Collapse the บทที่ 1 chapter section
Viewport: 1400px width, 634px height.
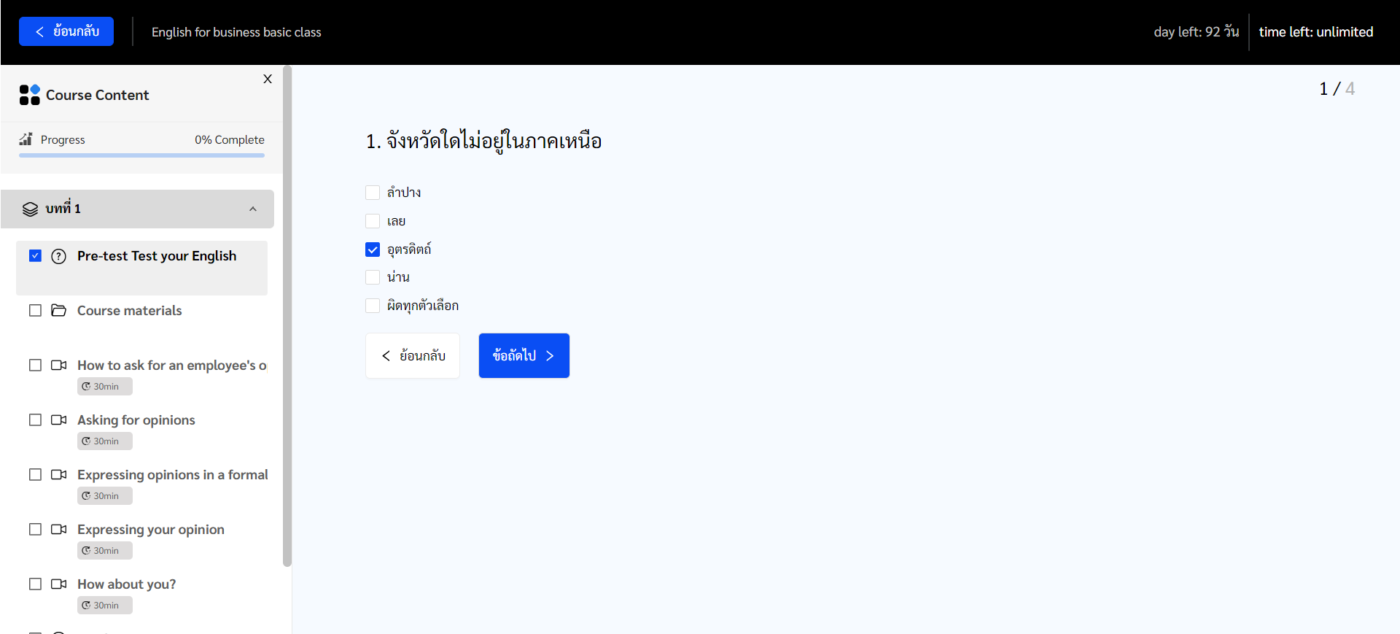pos(252,209)
